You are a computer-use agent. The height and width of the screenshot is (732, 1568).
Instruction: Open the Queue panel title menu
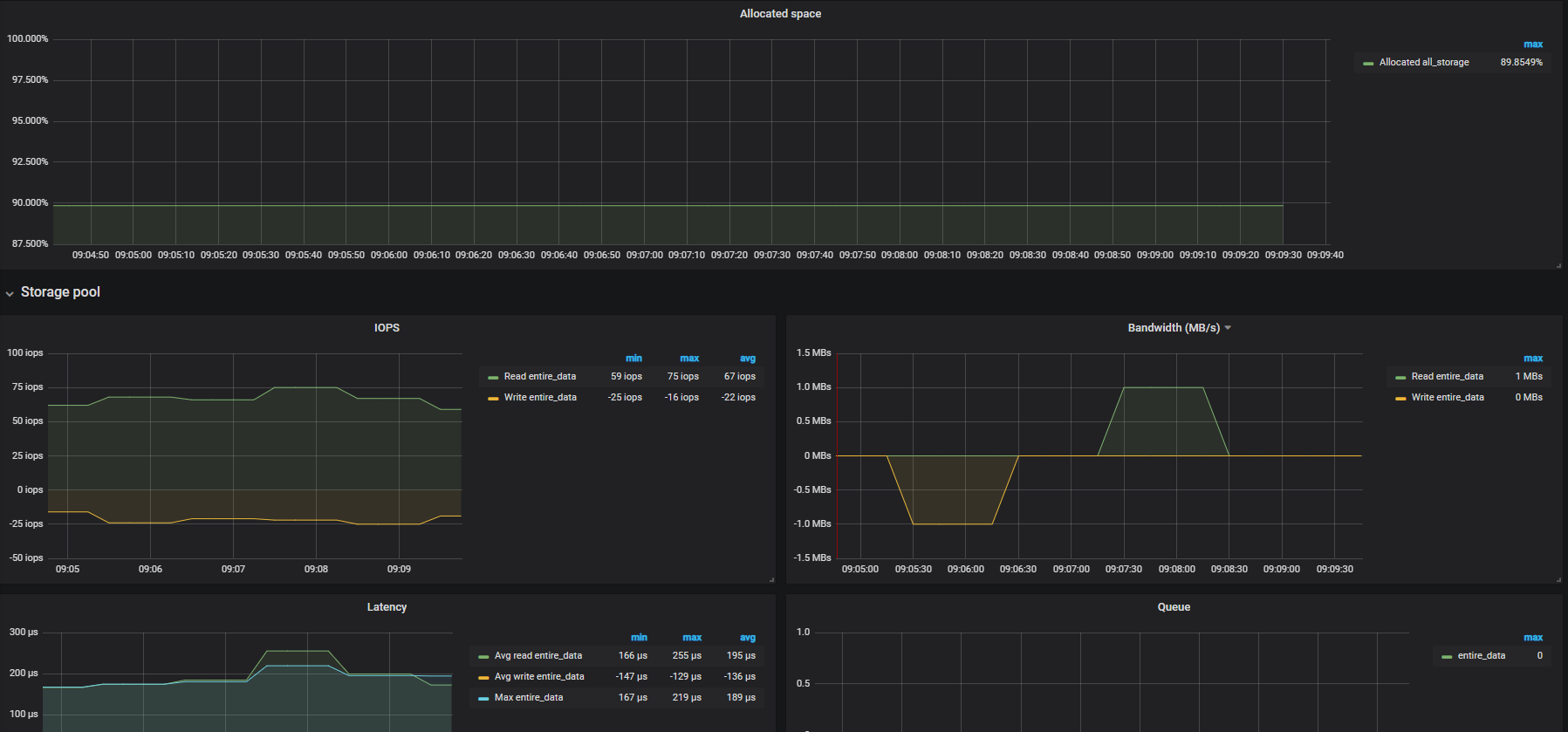[1174, 607]
